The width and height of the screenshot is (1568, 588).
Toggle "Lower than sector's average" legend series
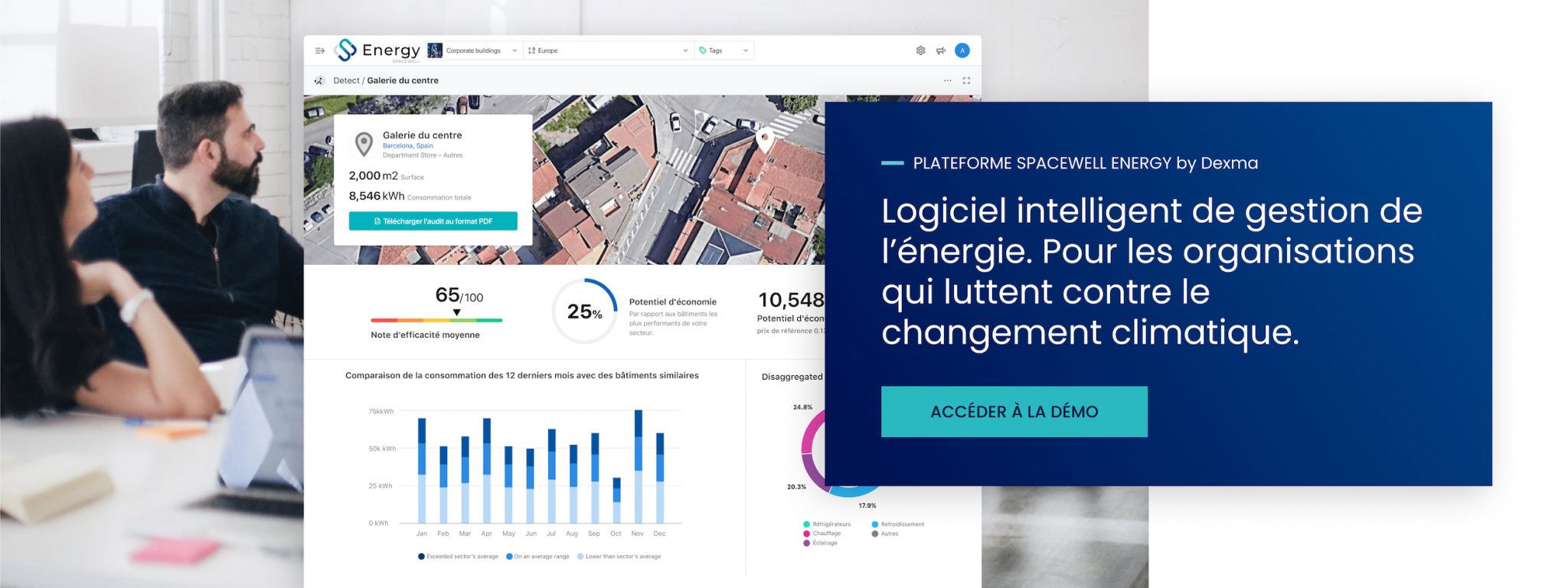pos(619,557)
